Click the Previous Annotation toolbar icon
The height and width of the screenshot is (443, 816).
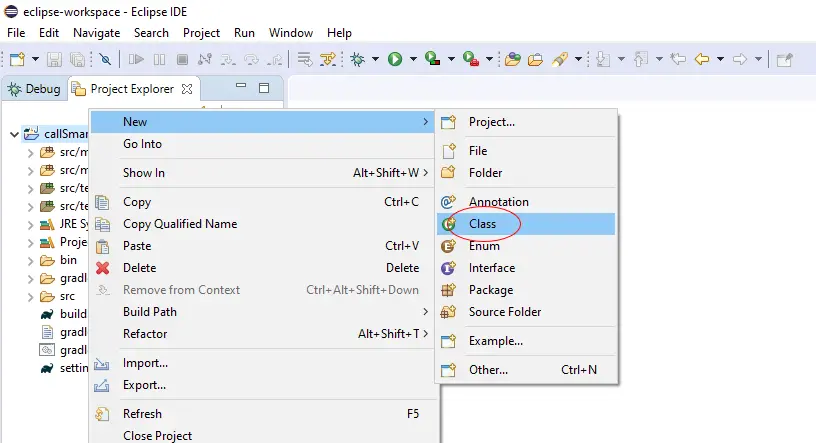click(x=641, y=59)
